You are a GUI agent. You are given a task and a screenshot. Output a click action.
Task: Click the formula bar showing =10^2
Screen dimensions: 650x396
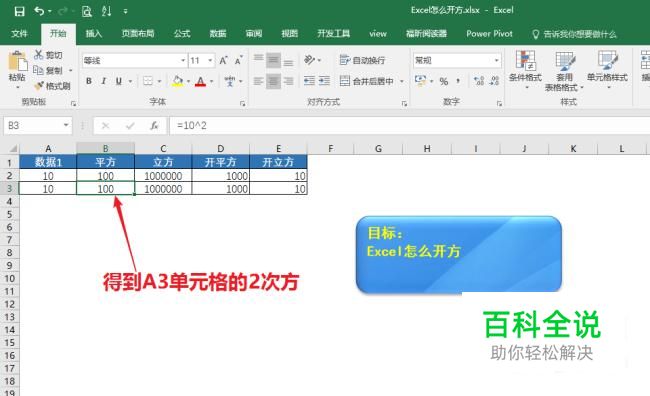410,125
